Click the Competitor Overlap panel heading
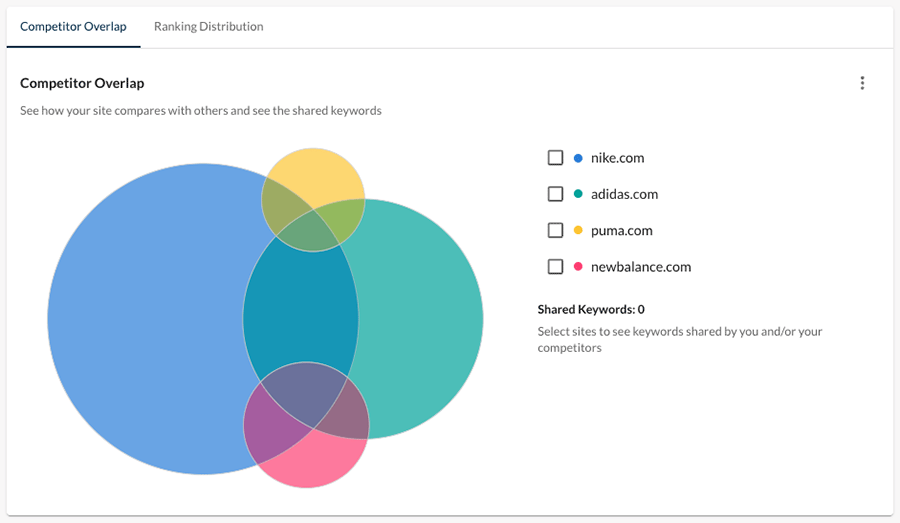This screenshot has width=900, height=523. [x=82, y=83]
